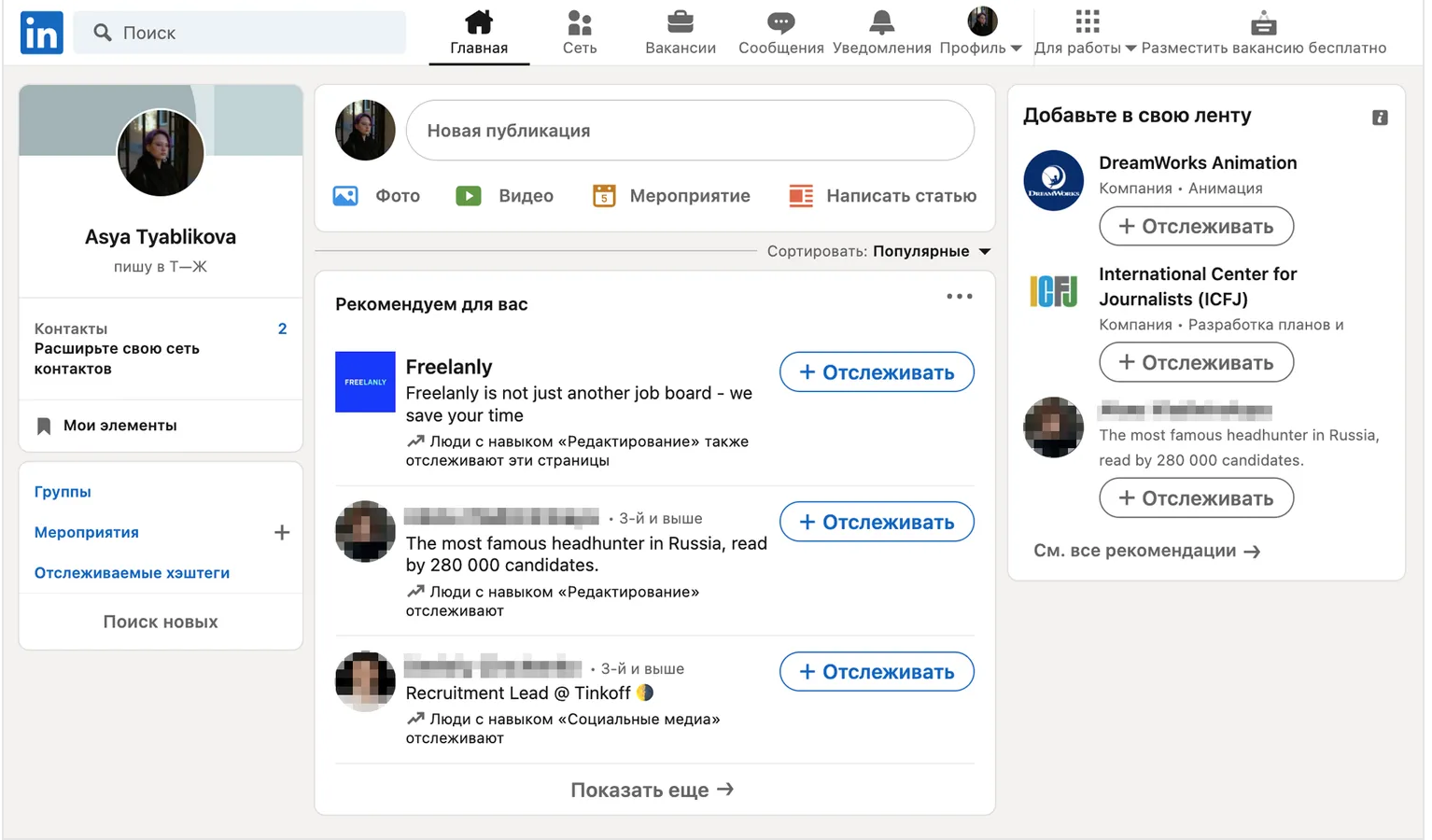Viewport: 1432px width, 840px height.
Task: Follow the headhunter in the right sidebar
Action: click(x=1196, y=498)
